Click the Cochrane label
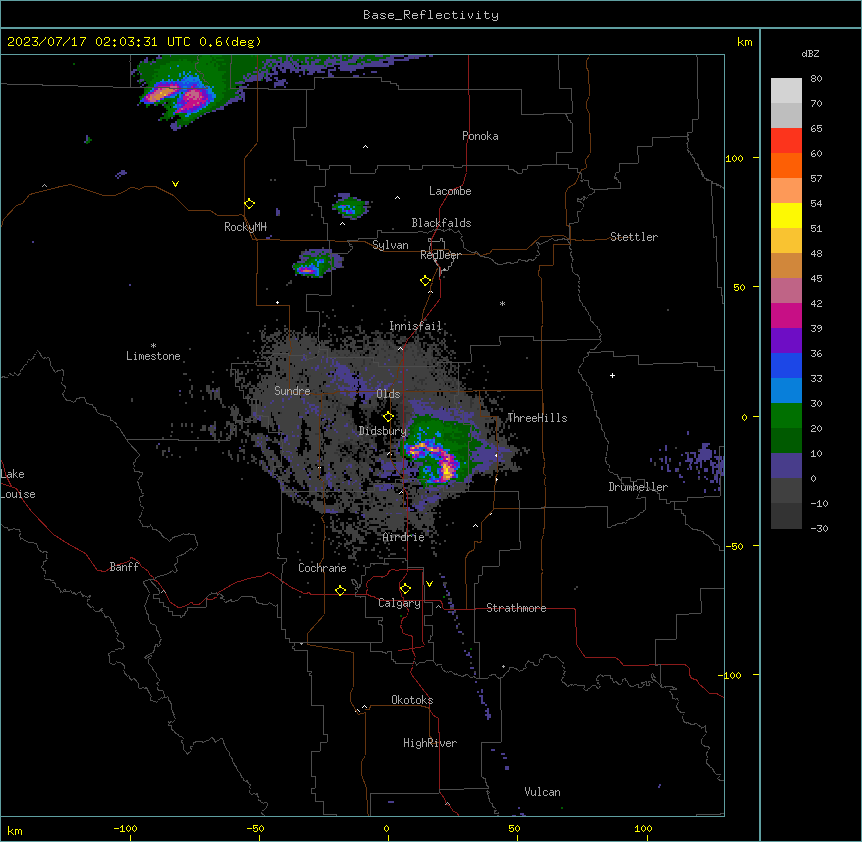 pos(322,568)
